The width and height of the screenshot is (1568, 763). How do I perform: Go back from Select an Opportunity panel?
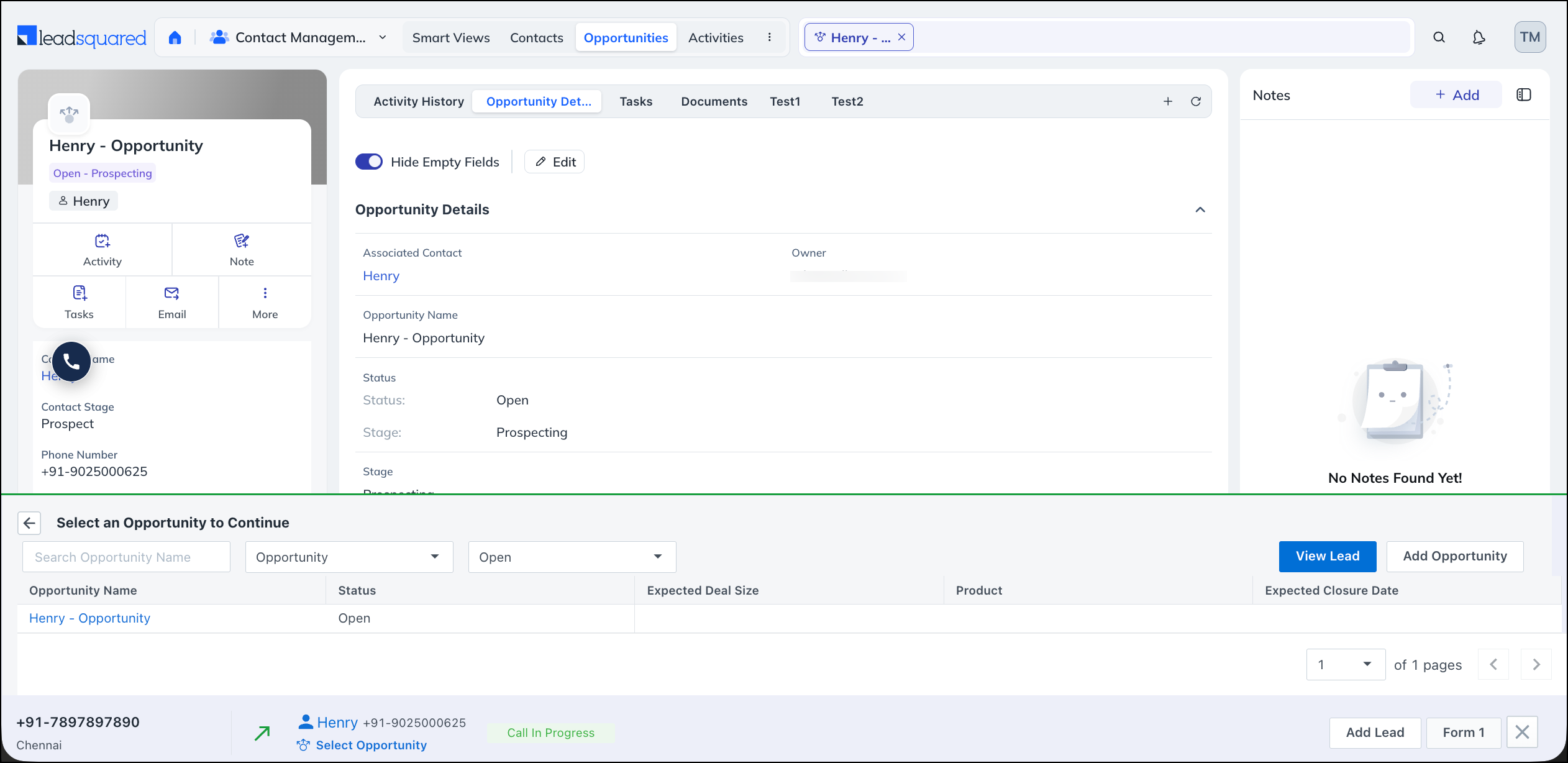[x=29, y=523]
